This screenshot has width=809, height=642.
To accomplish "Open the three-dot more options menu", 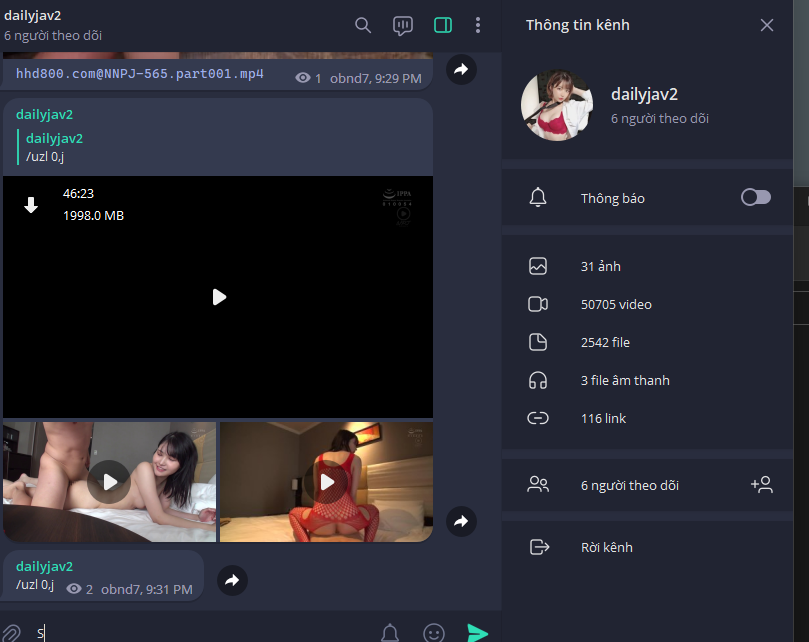I will click(x=478, y=25).
